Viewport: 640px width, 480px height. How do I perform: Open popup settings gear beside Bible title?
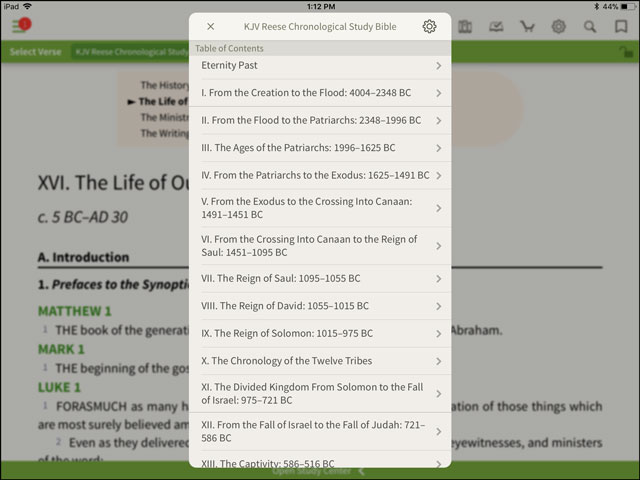tap(429, 27)
